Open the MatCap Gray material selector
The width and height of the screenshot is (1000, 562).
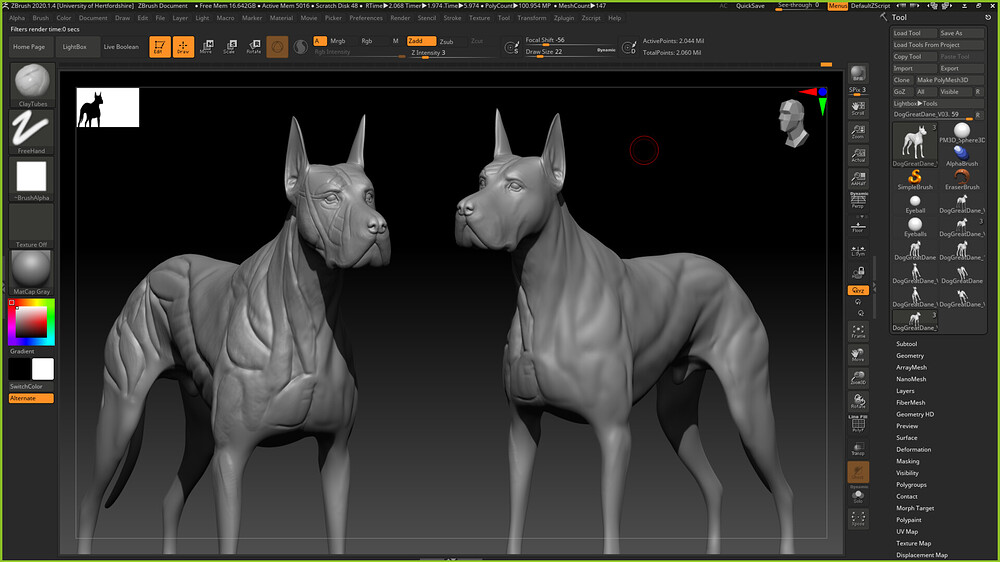coord(32,272)
